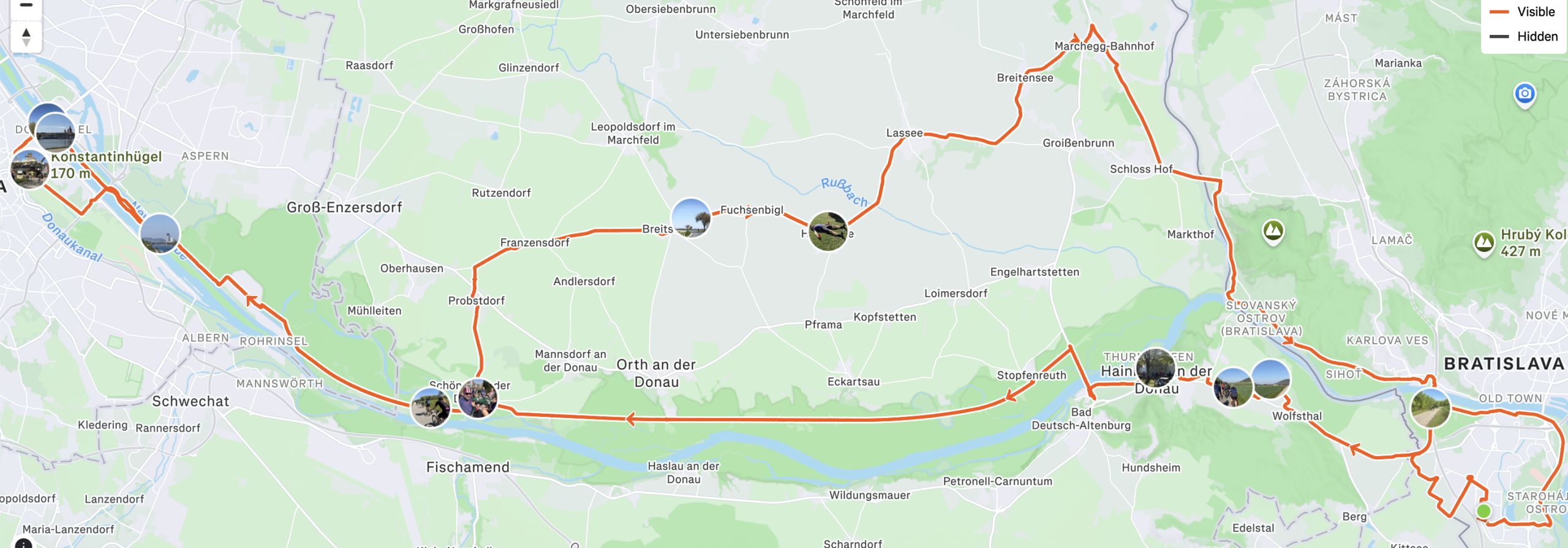Open the river photo thumbnail on Donauinsel
Viewport: 1568px width, 548px height.
pos(160,234)
